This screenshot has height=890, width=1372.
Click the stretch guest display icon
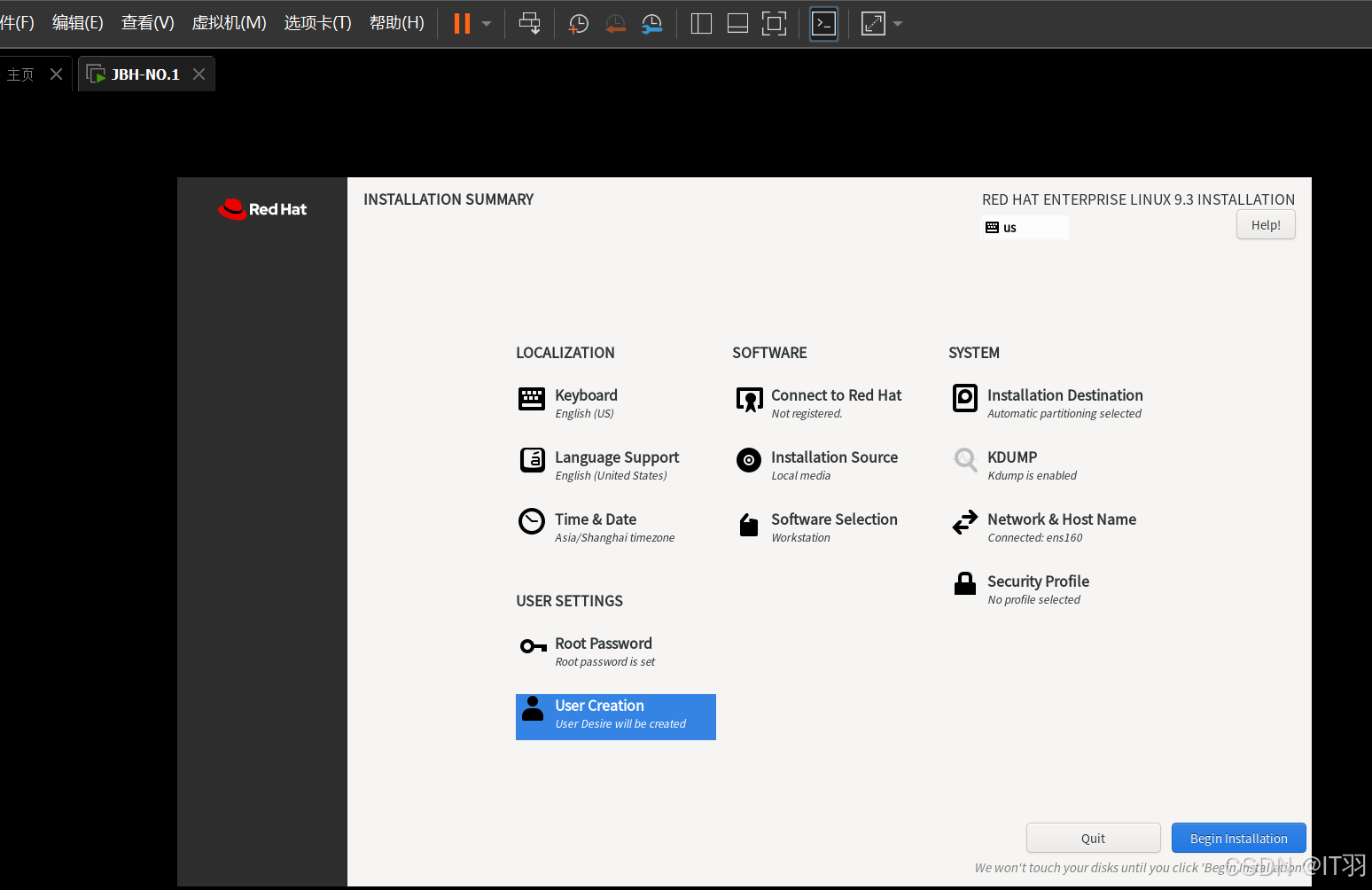coord(873,23)
